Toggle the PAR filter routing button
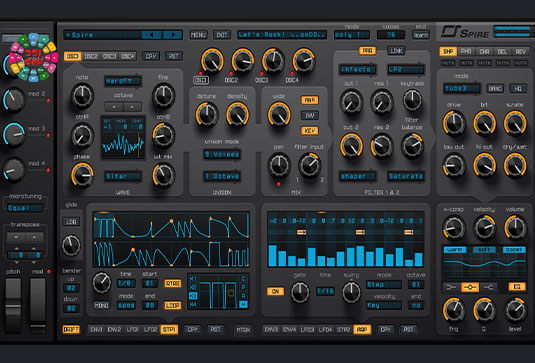 (x=367, y=51)
